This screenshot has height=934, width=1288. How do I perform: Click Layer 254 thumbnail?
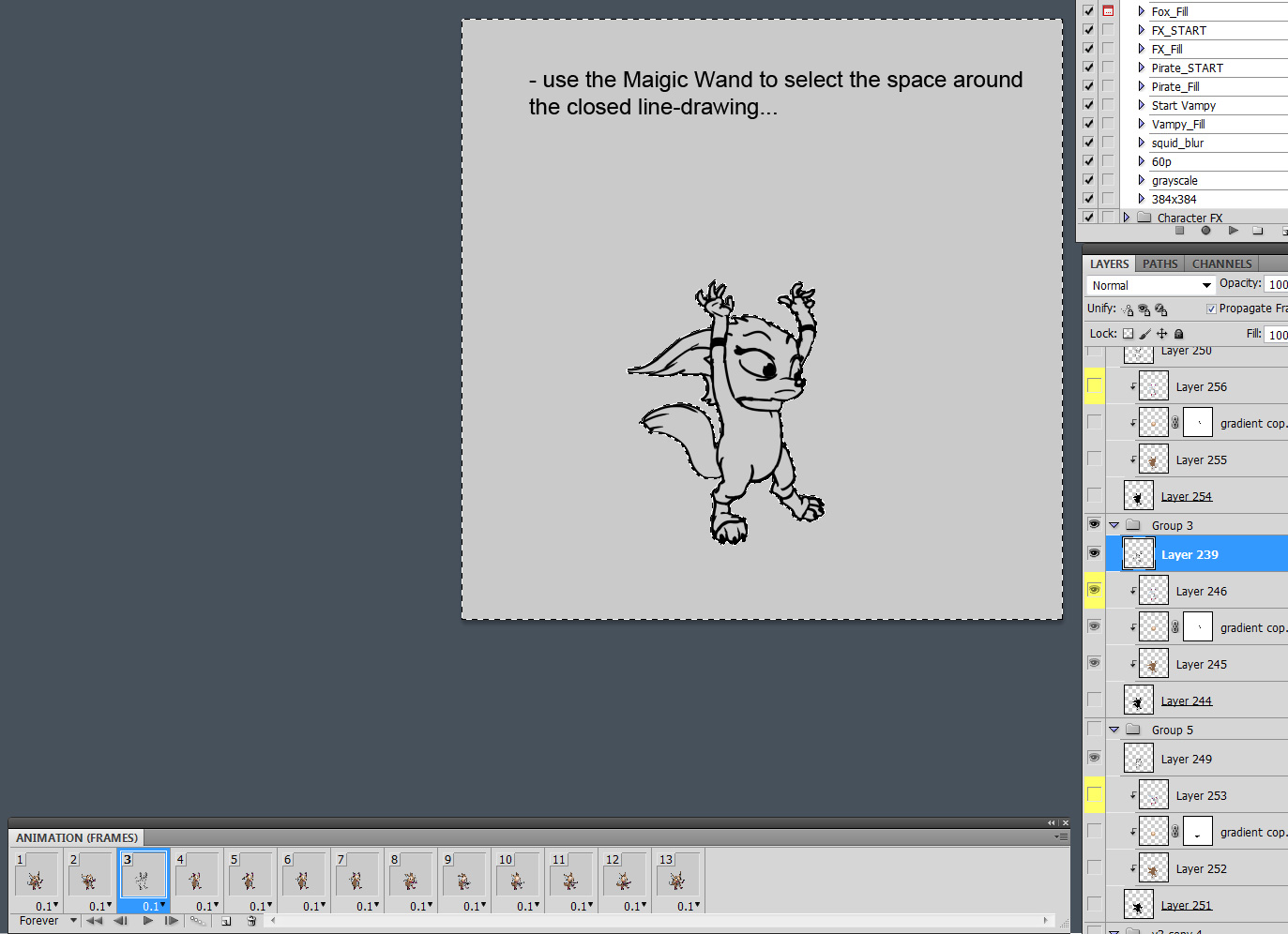[x=1138, y=495]
